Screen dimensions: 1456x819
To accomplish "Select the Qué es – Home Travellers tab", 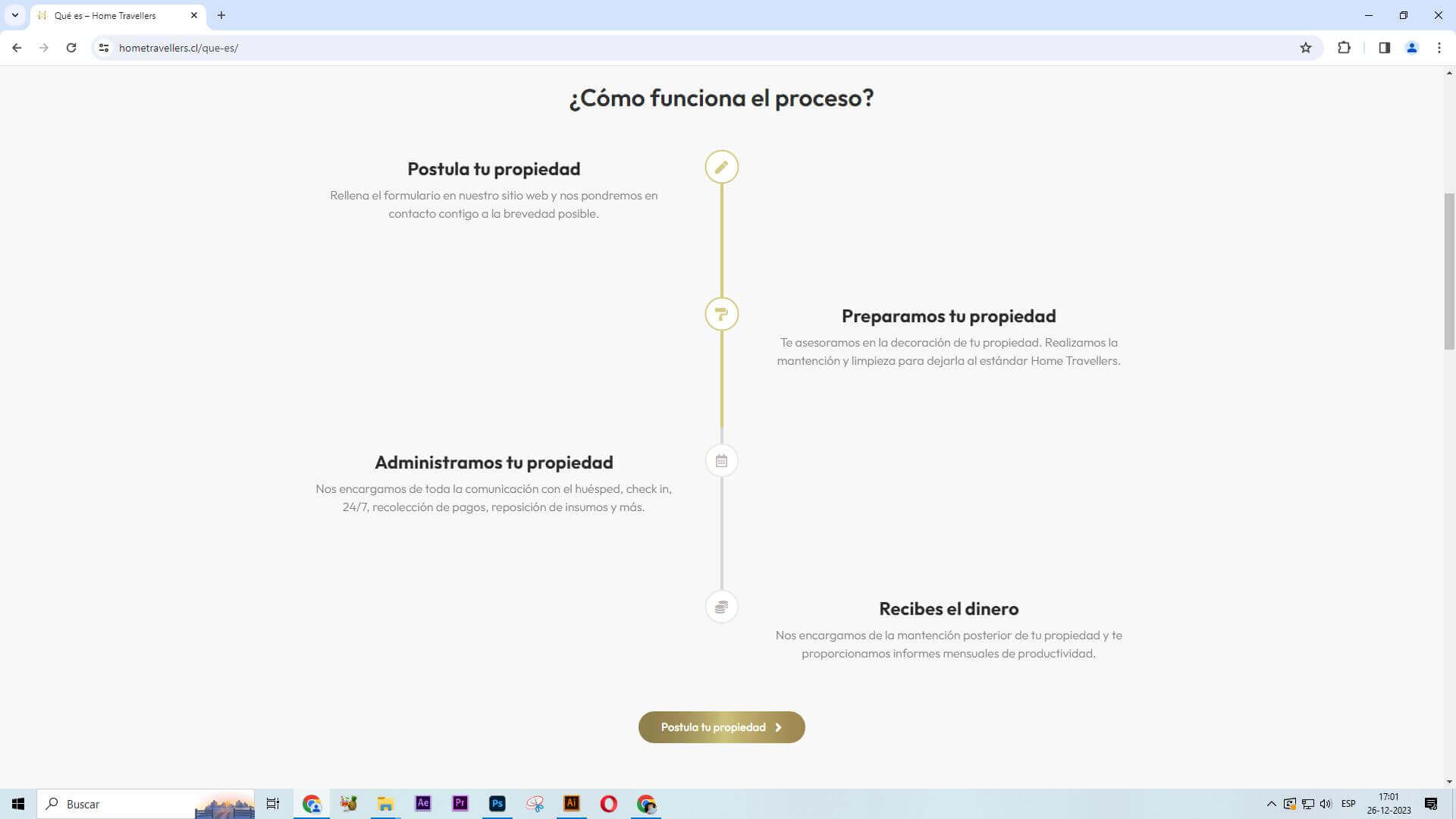I will [114, 15].
